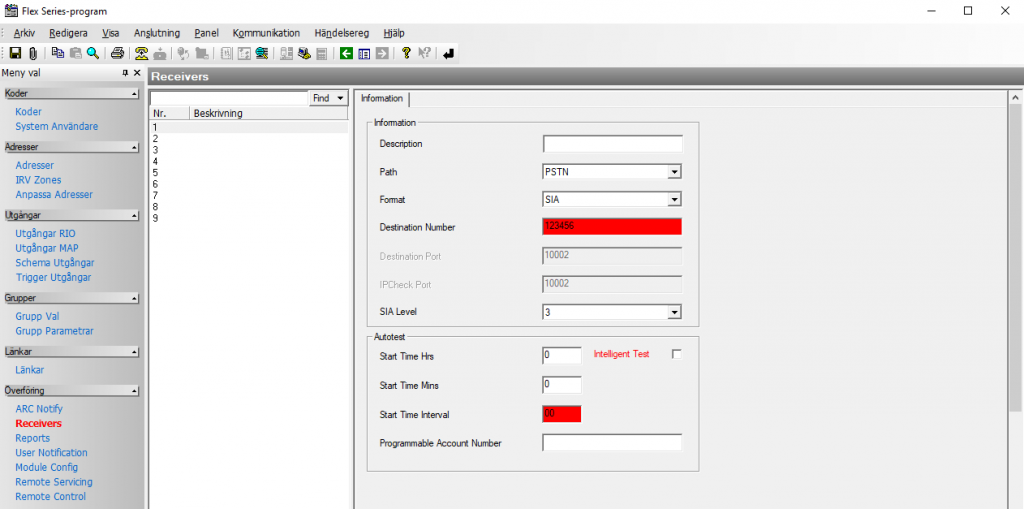Open ARC Notify in the sidebar

[39, 409]
